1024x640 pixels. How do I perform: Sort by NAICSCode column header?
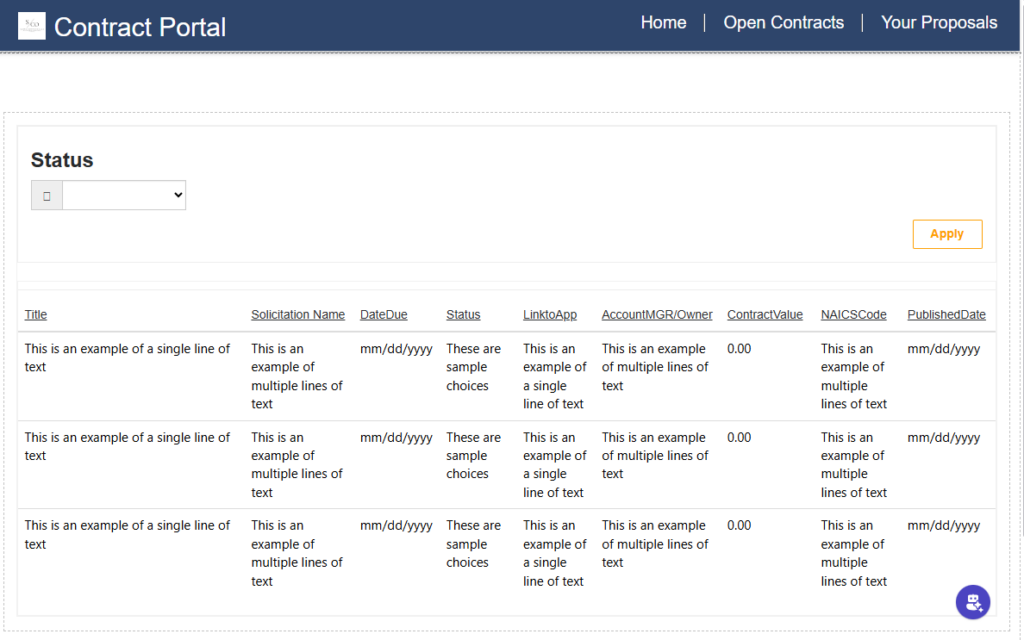click(854, 315)
